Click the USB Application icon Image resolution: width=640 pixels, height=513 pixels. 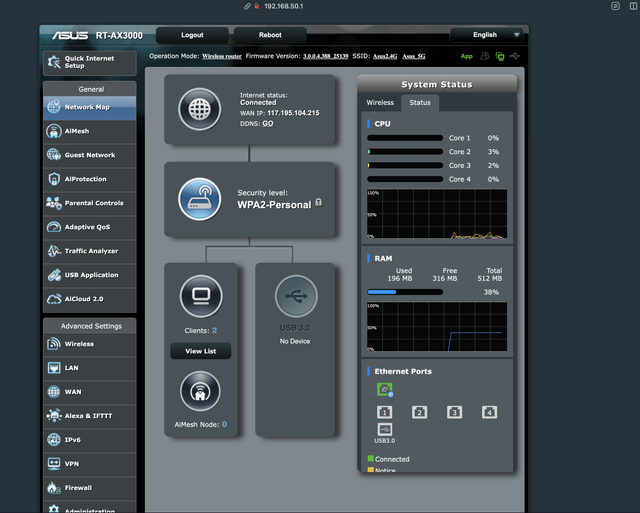(54, 275)
